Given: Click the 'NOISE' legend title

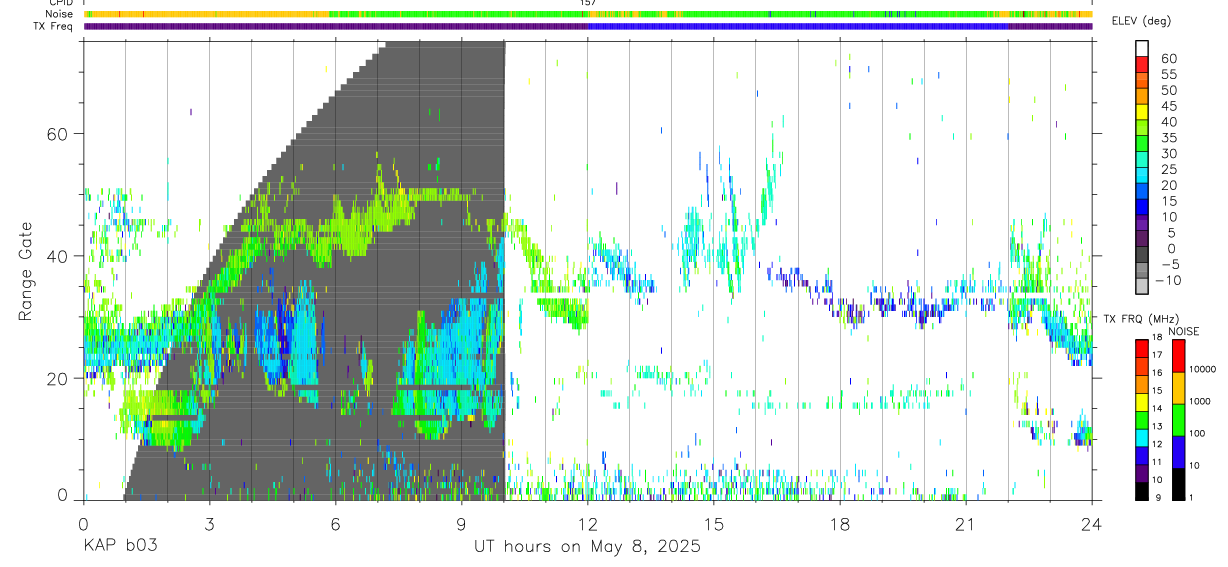Looking at the screenshot, I should coord(1184,331).
